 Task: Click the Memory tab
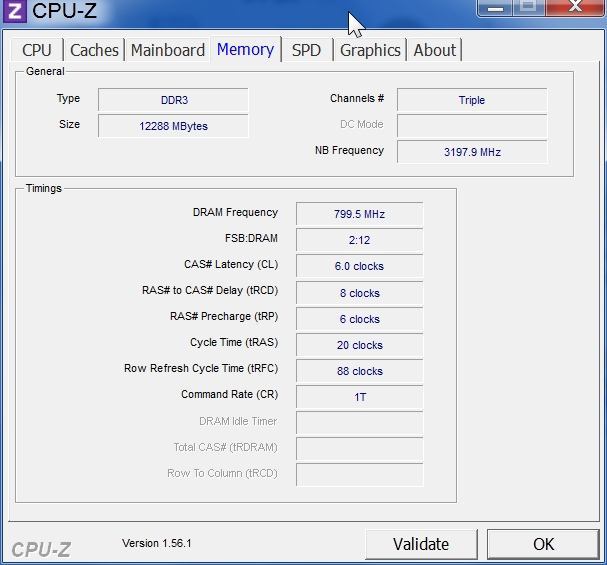[x=245, y=49]
